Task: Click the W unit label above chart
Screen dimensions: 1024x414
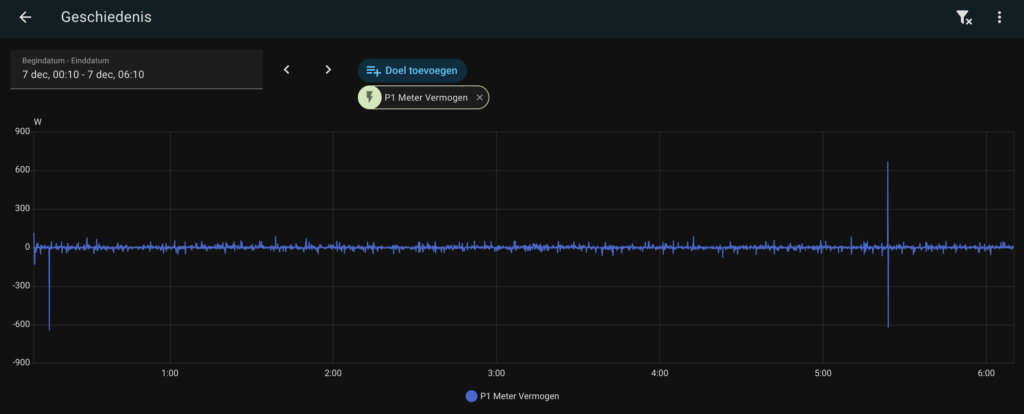Action: 38,122
